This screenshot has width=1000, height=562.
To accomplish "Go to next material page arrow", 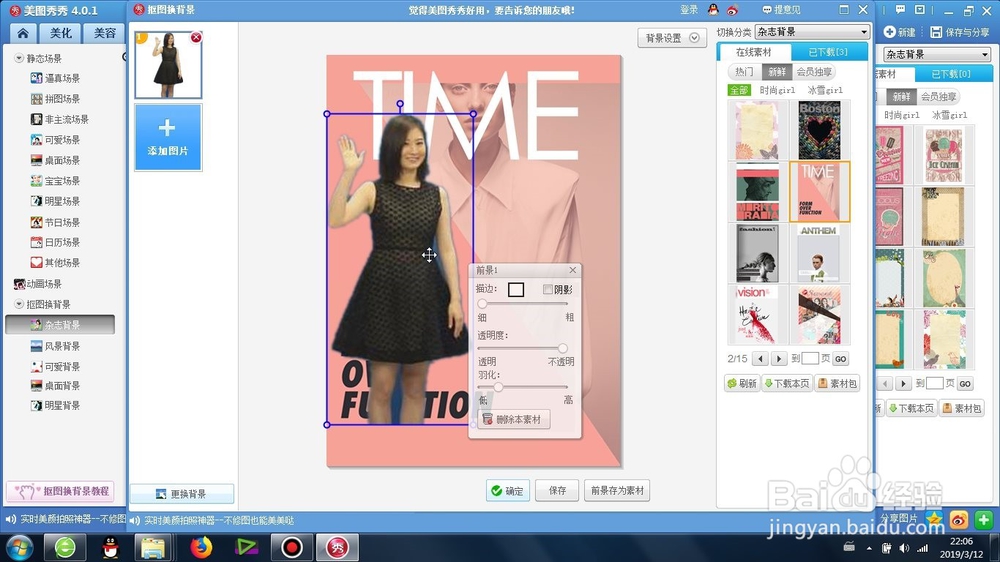I will [779, 359].
